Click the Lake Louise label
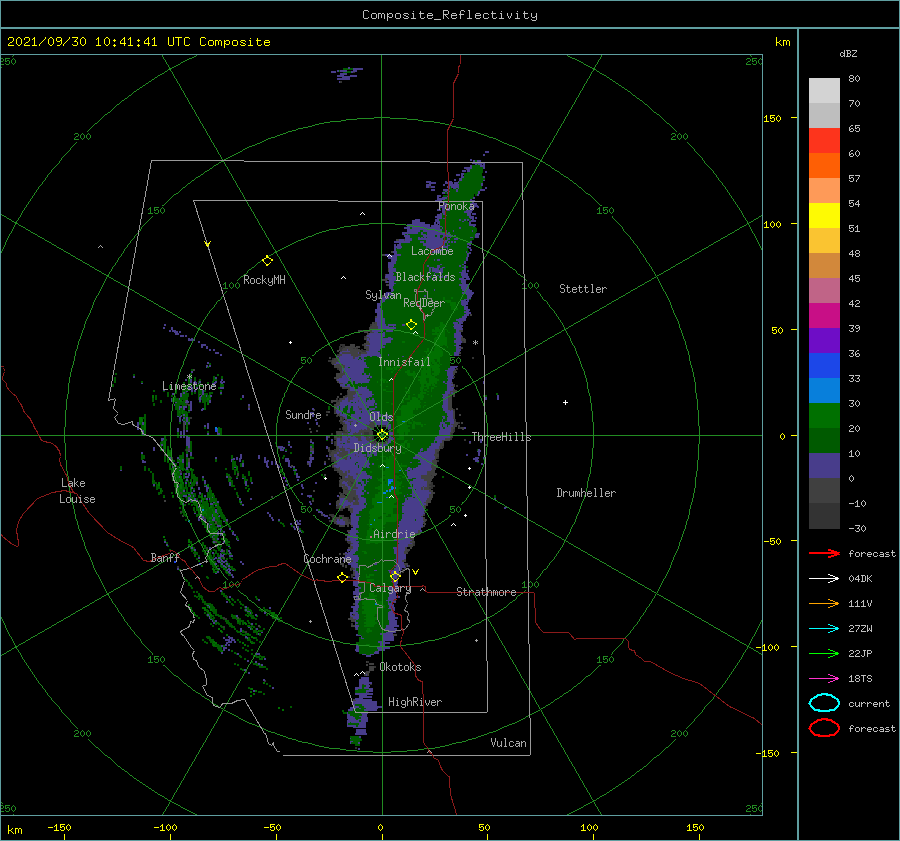The image size is (900, 841). (x=77, y=491)
